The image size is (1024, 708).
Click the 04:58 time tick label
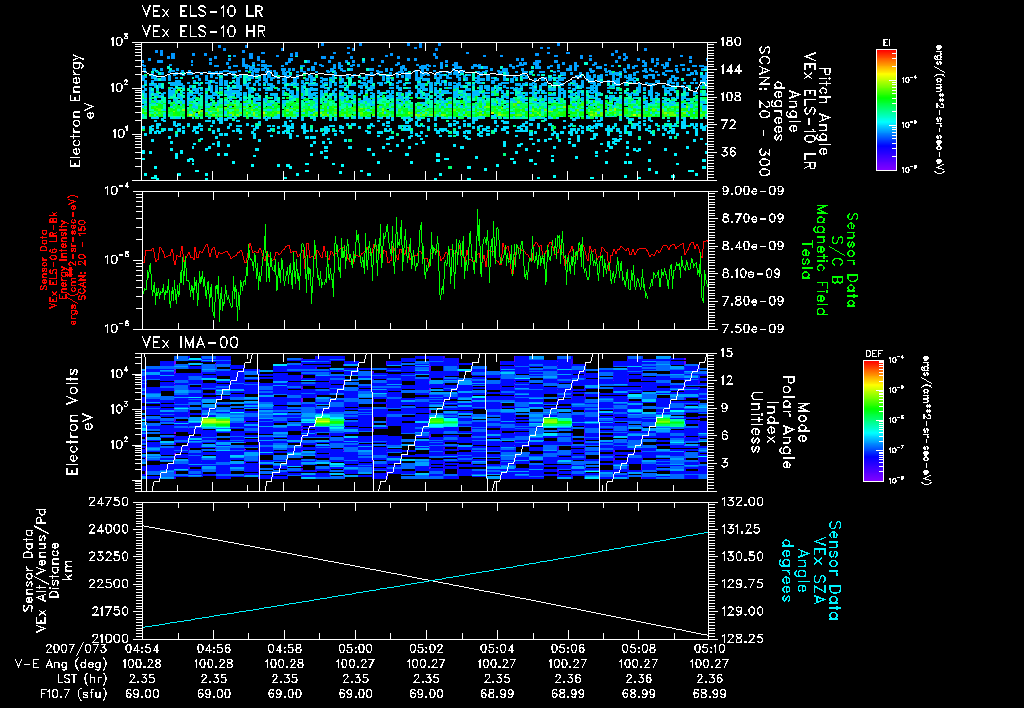pos(285,649)
